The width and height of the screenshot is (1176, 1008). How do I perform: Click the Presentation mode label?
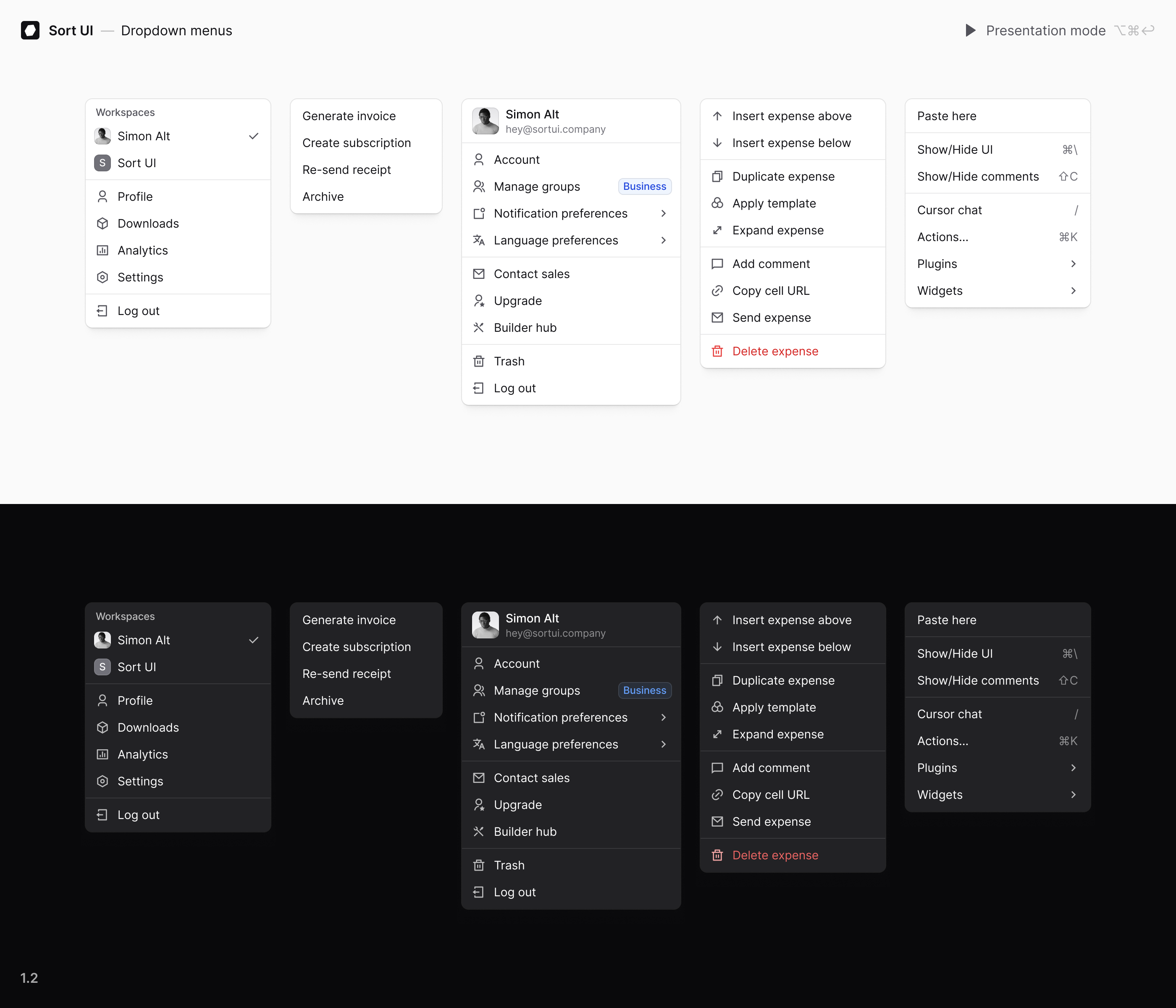pyautogui.click(x=1045, y=30)
